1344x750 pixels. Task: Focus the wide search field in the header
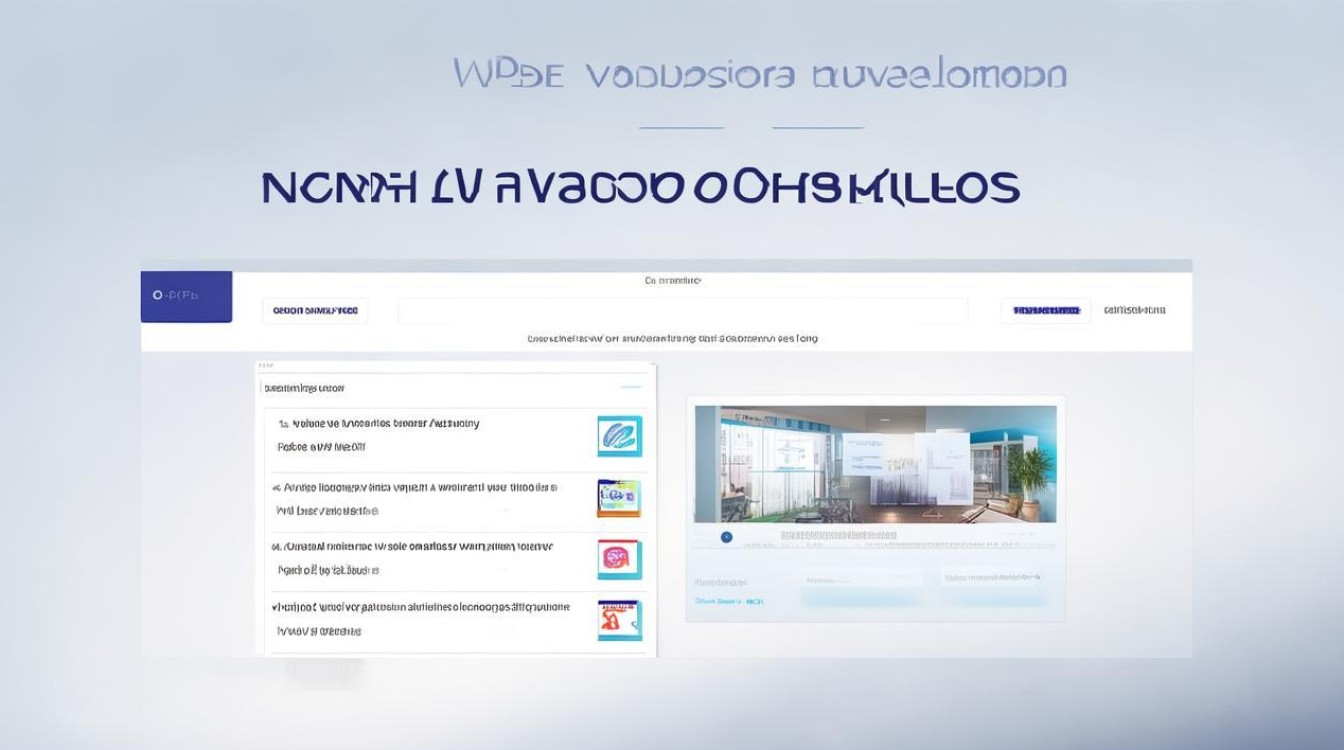click(x=682, y=311)
